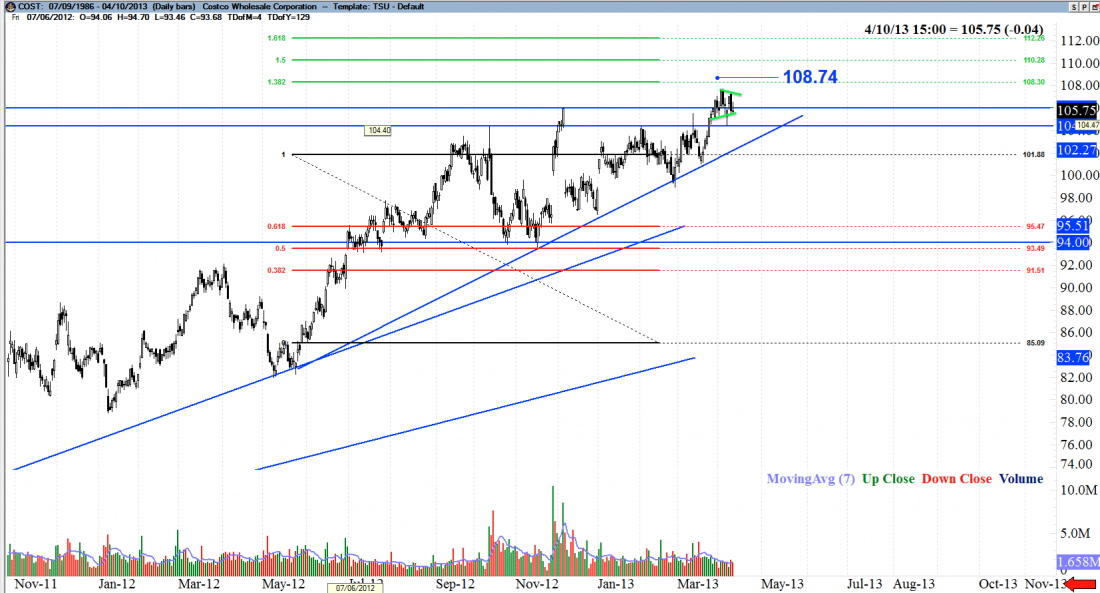Click the S button in title bar
1100x593 pixels.
click(1073, 7)
